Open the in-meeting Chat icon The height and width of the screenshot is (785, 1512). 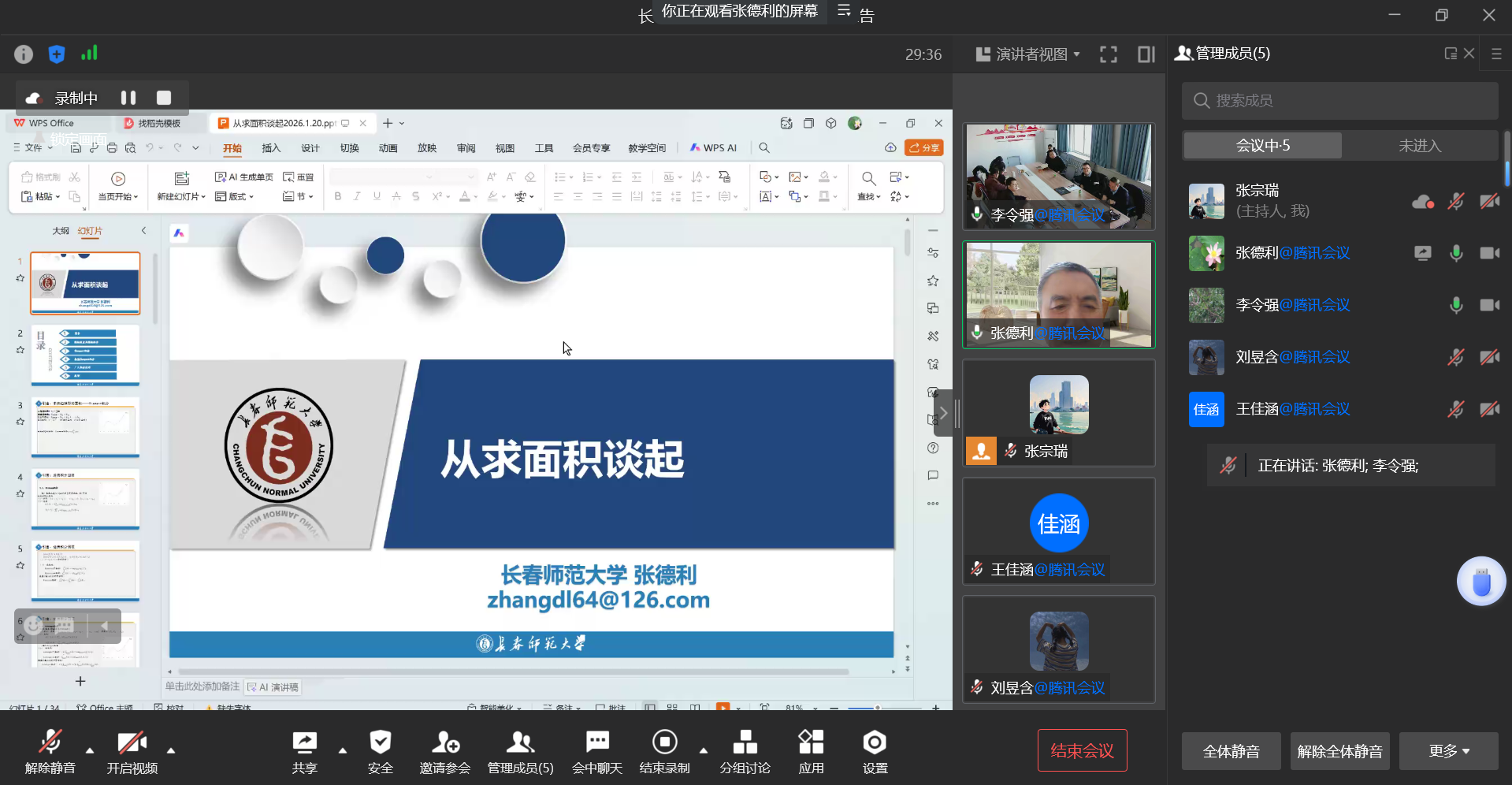pyautogui.click(x=597, y=743)
